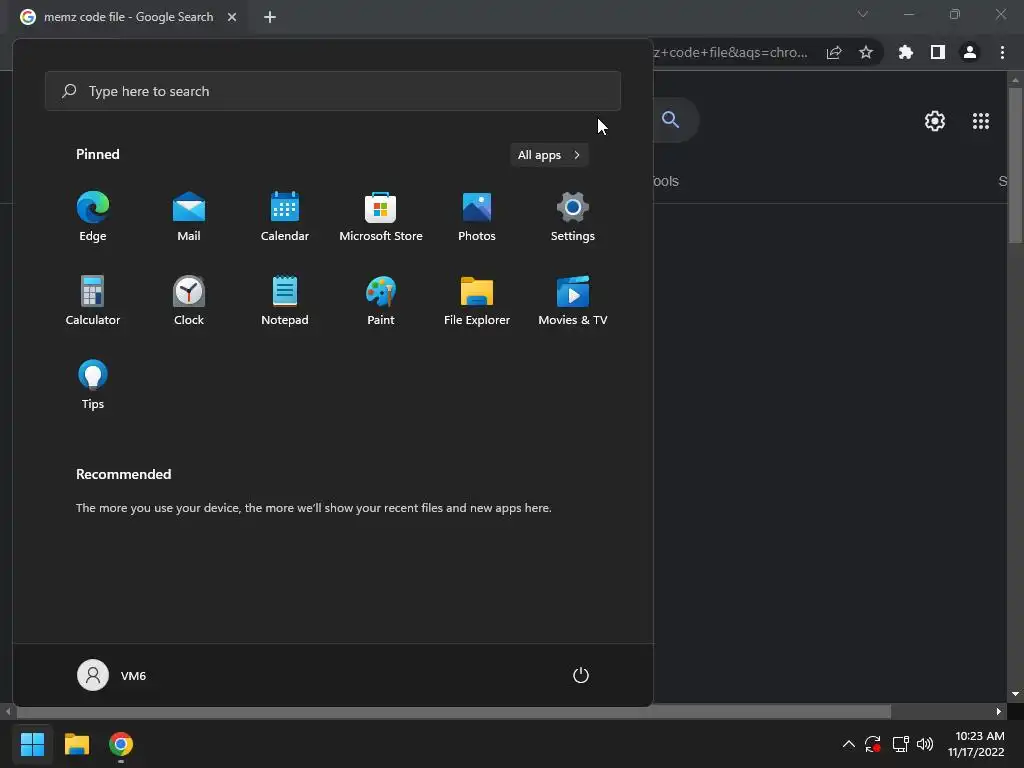The image size is (1024, 768).
Task: Launch the Movies & TV app
Action: 573,300
